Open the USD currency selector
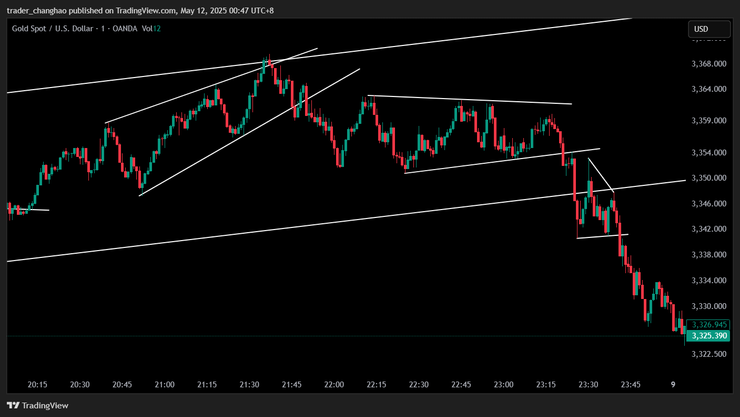Image resolution: width=740 pixels, height=417 pixels. pos(701,29)
